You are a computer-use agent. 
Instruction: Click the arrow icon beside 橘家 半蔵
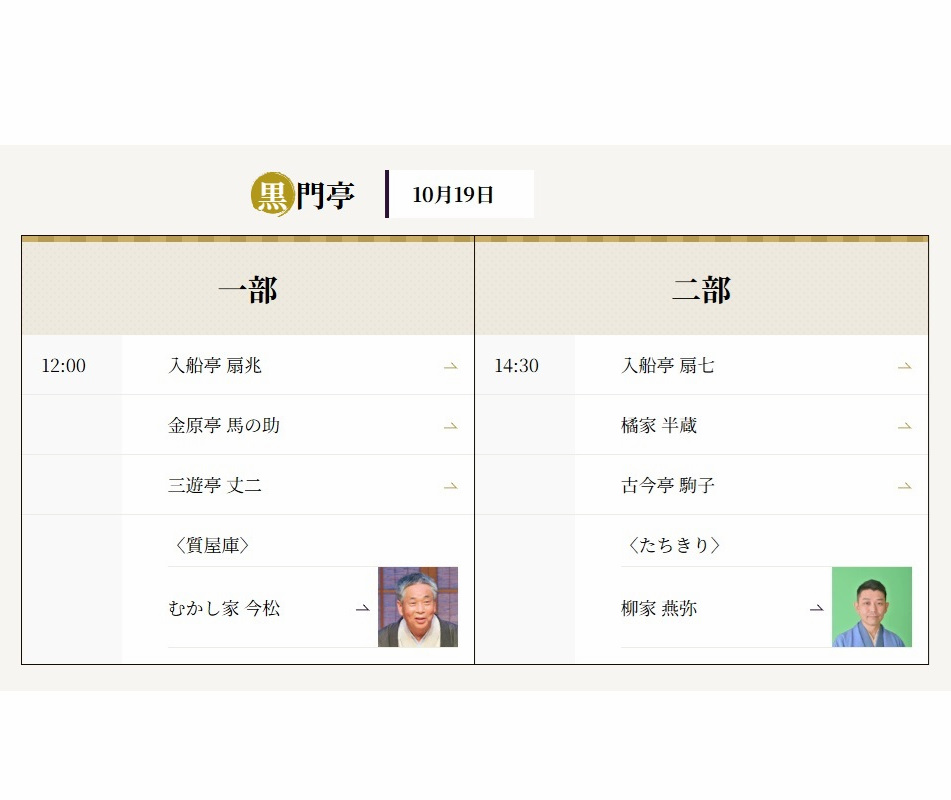coord(904,426)
